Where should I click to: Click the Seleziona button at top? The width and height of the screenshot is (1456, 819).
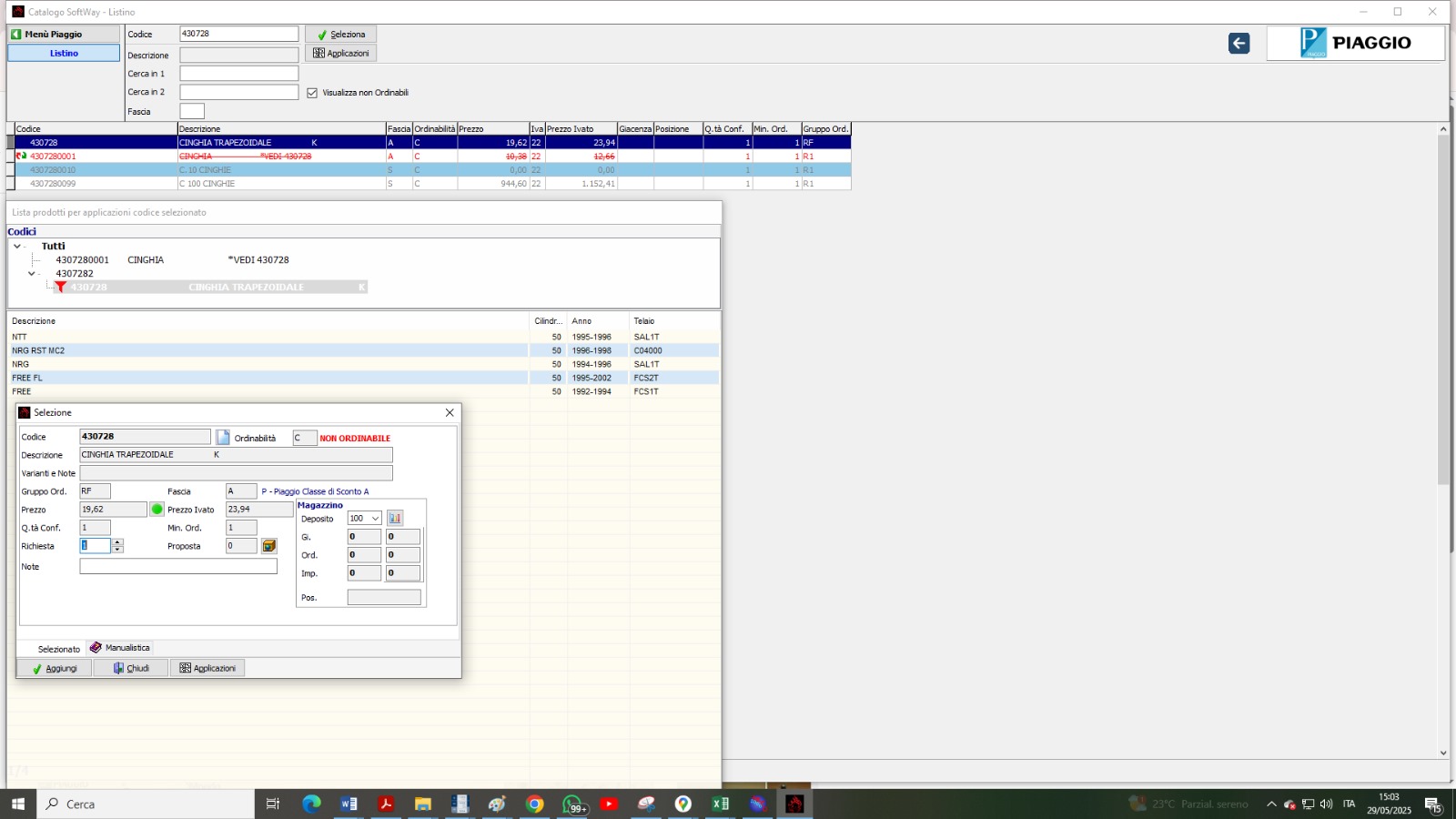pos(340,35)
